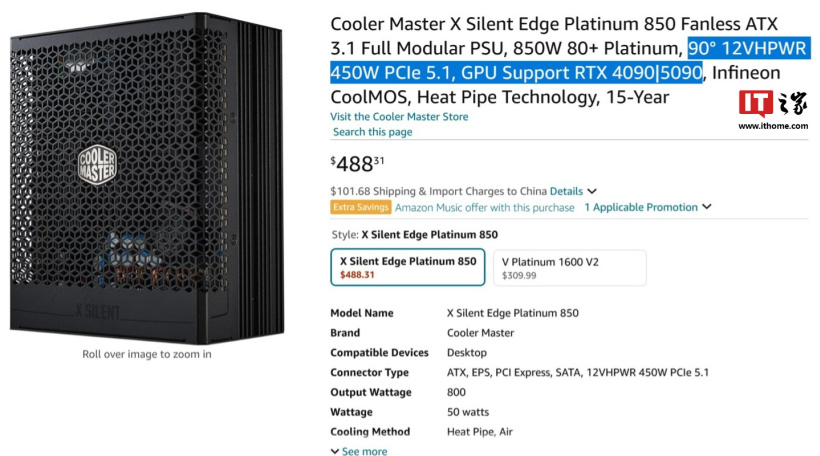Click the 1 Applicable Promotion text
This screenshot has height=456, width=820.
coord(640,207)
